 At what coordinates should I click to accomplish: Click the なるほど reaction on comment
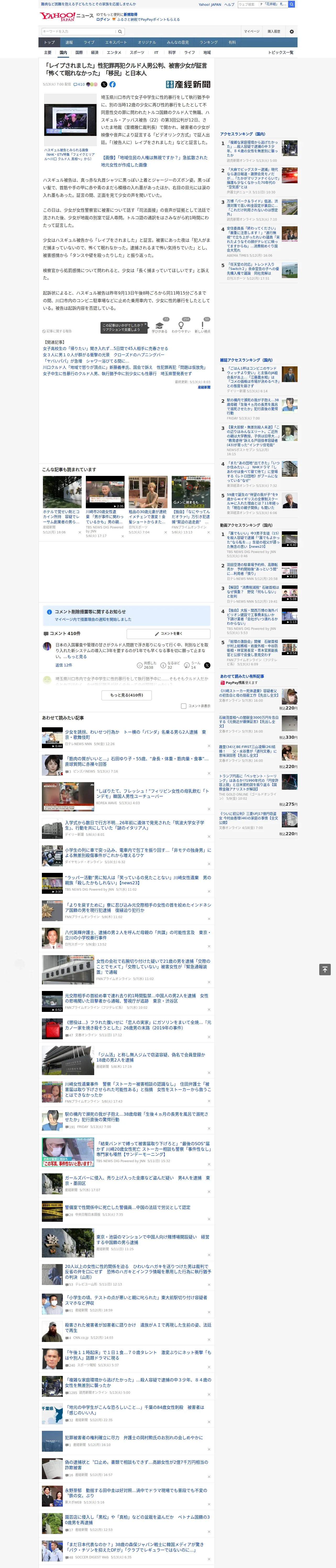pyautogui.click(x=164, y=665)
